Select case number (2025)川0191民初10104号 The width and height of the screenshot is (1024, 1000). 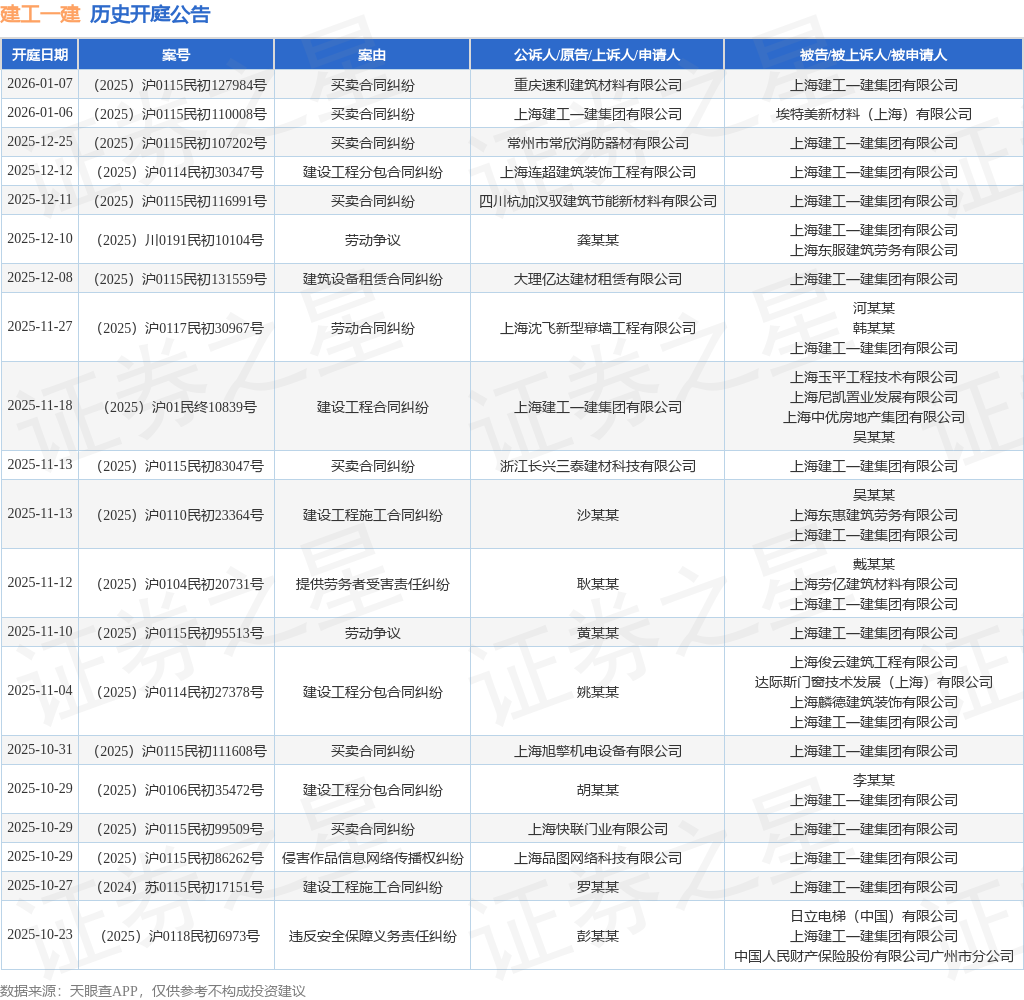point(180,240)
